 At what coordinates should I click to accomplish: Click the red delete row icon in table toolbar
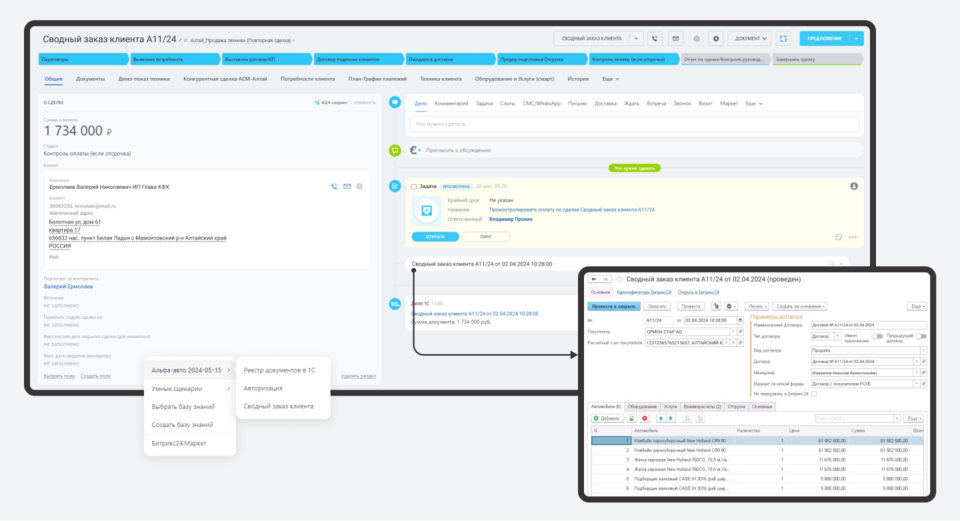[645, 418]
